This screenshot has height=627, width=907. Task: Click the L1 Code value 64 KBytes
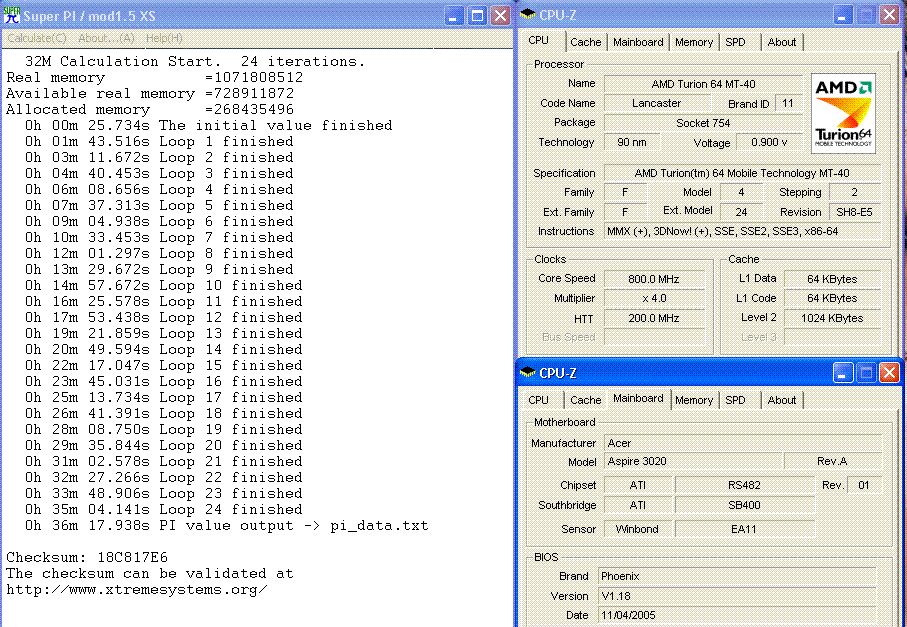click(832, 298)
